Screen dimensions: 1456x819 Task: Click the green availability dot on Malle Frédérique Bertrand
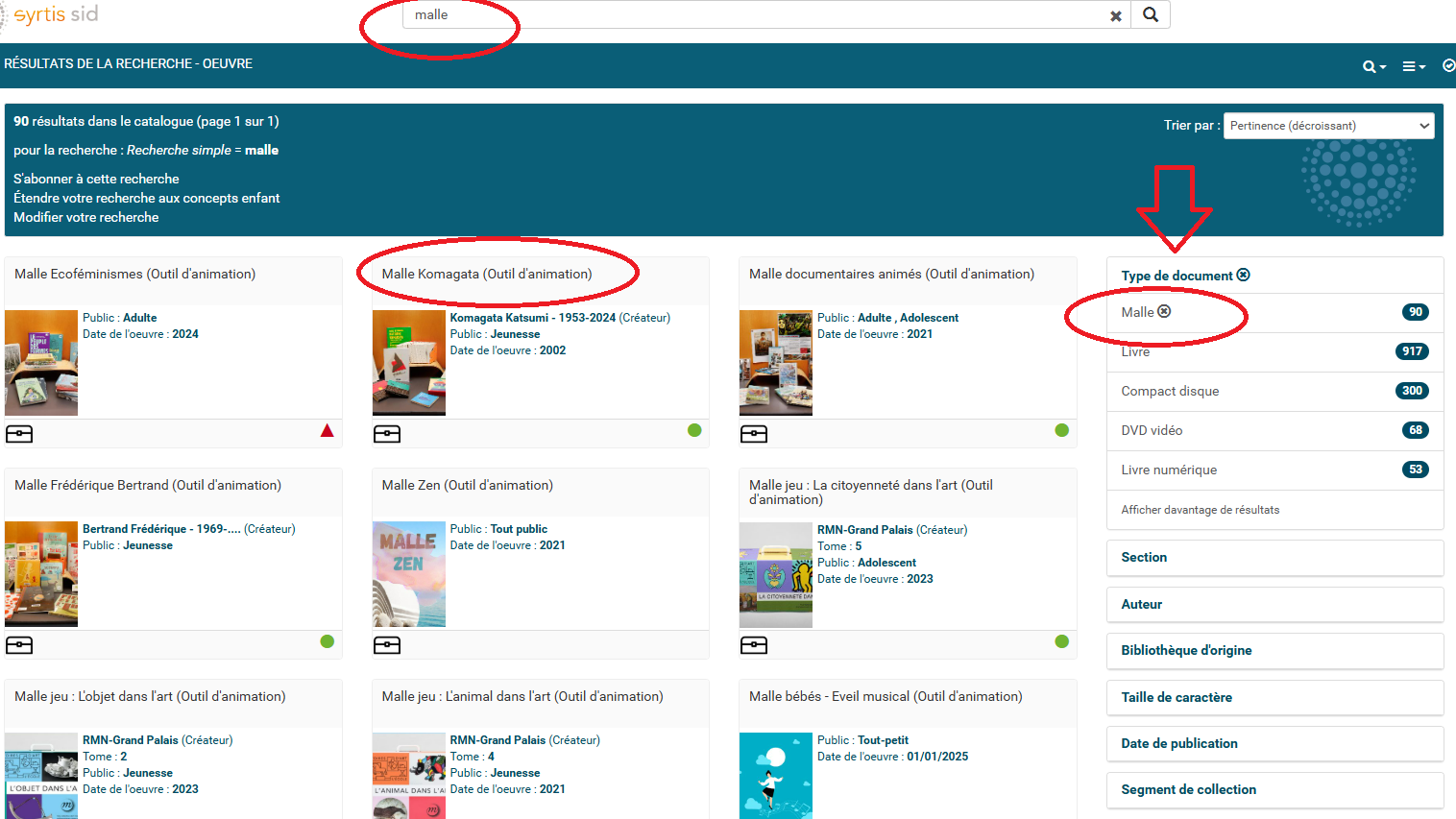[x=328, y=641]
